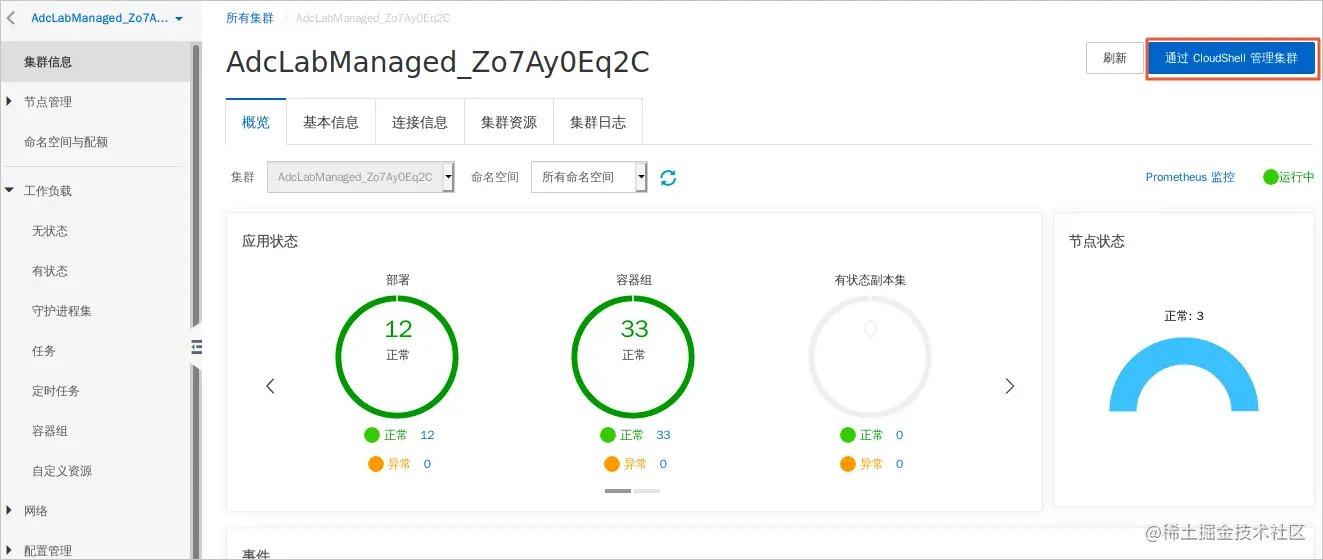Click the 有状态副本集 normal count 0
The width and height of the screenshot is (1323, 560).
[899, 435]
